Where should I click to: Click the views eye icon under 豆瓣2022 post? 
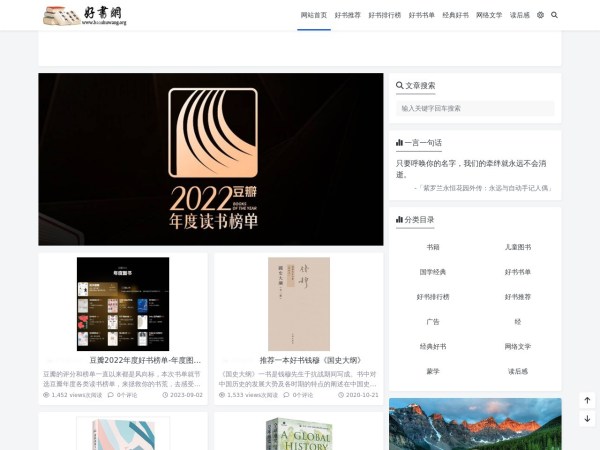pos(46,395)
